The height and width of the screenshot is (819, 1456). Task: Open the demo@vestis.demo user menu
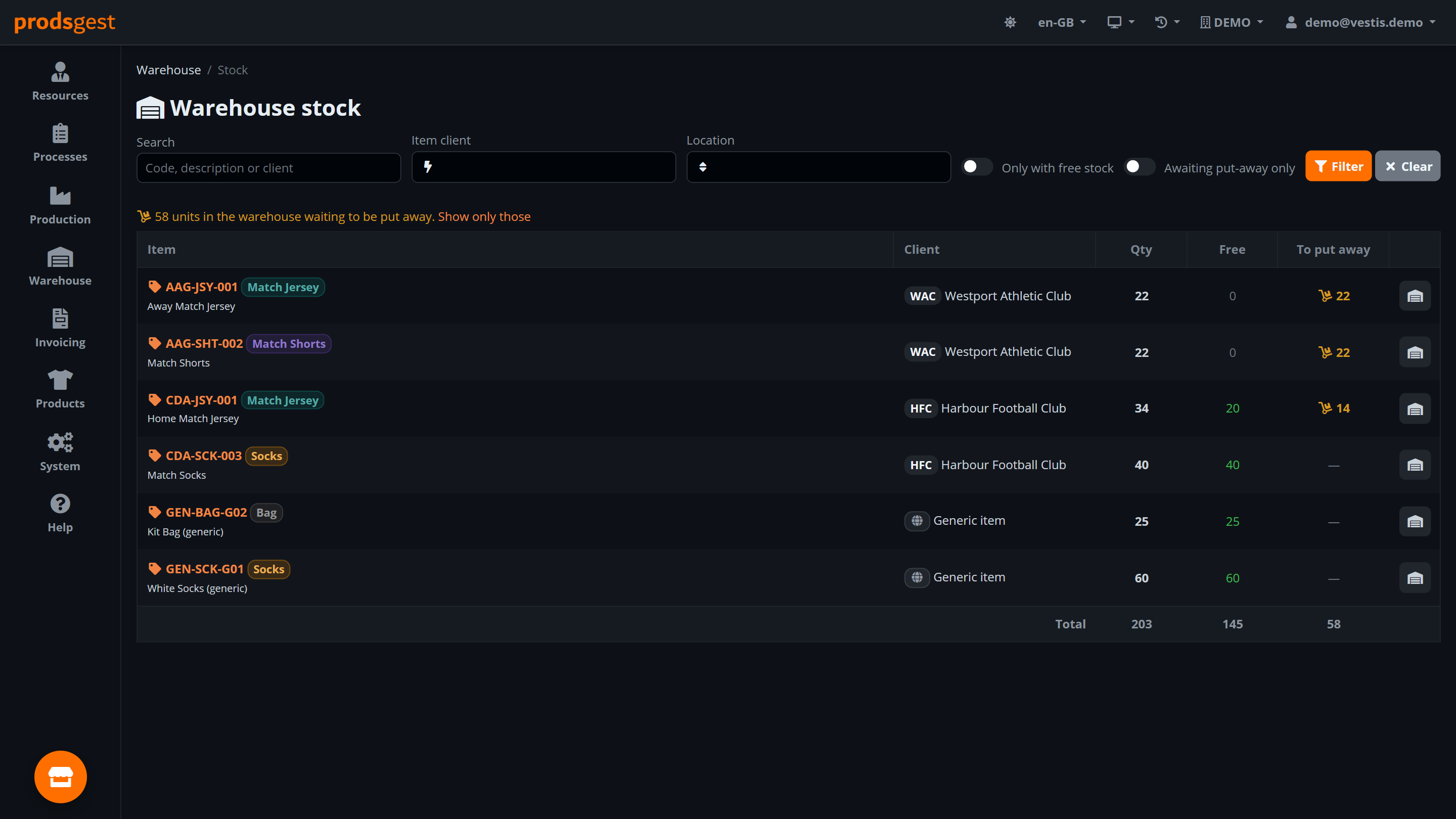tap(1360, 22)
